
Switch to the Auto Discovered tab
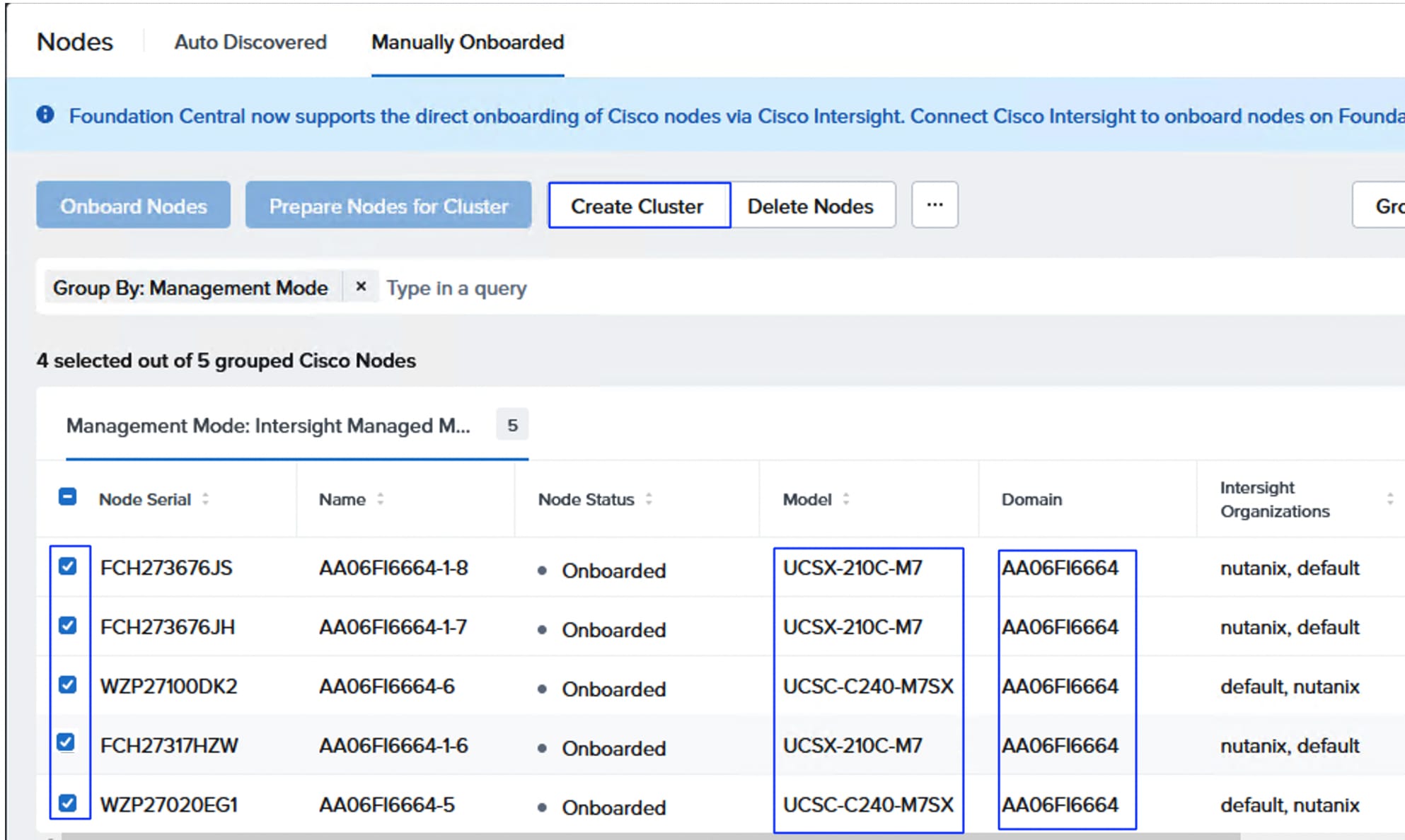[x=250, y=42]
